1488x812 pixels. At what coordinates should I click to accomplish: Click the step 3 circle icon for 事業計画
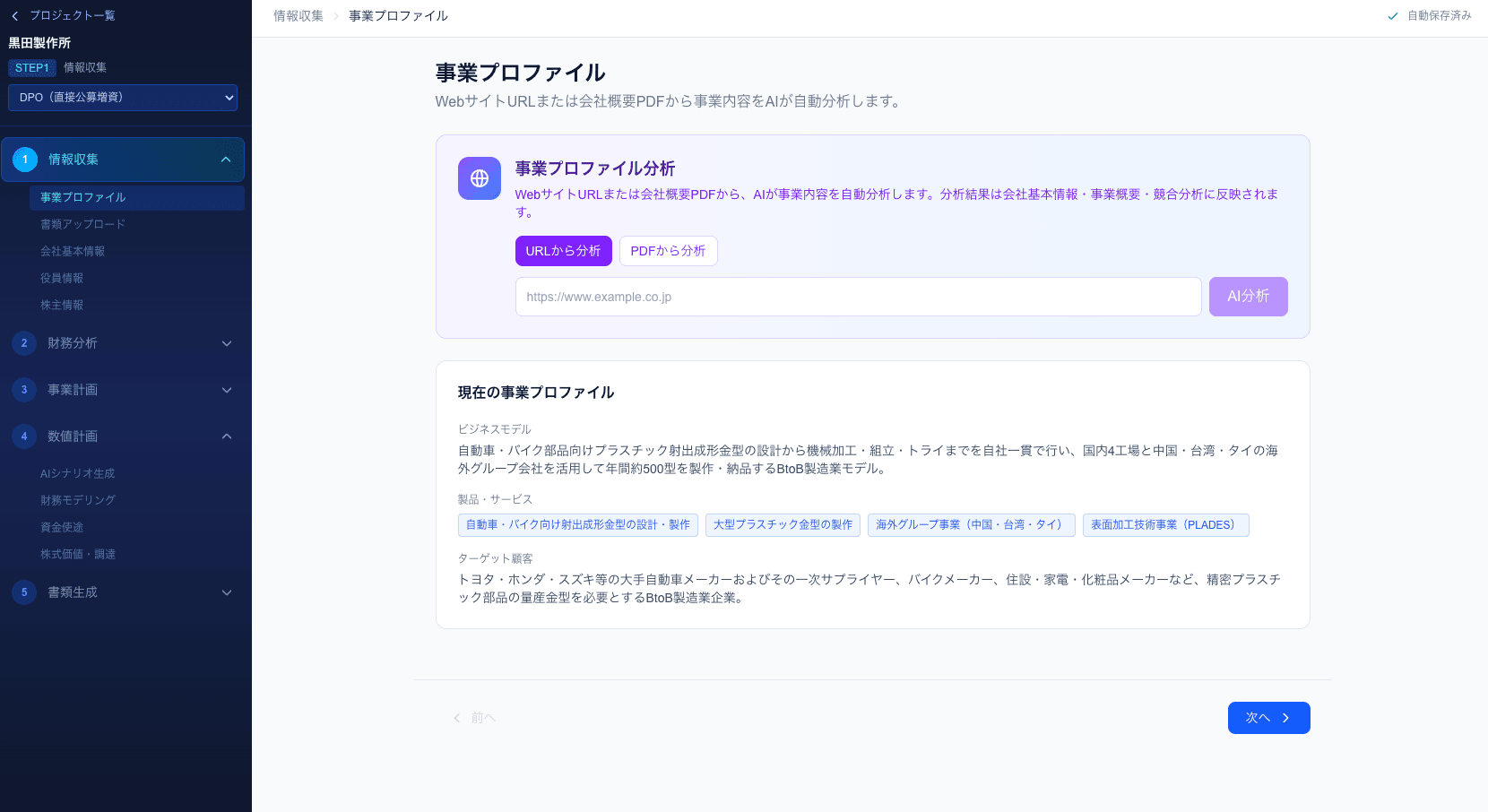[23, 390]
